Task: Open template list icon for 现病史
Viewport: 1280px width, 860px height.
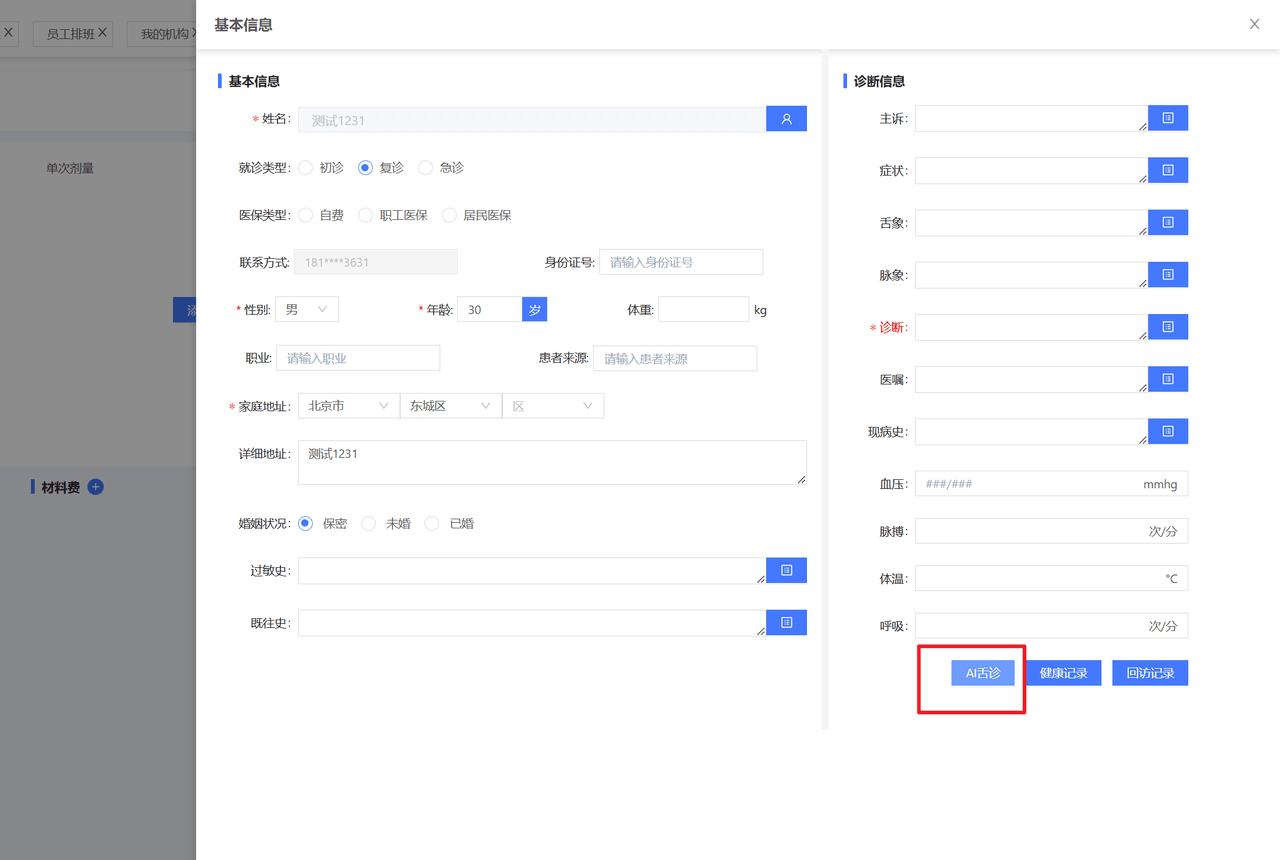Action: click(1168, 431)
